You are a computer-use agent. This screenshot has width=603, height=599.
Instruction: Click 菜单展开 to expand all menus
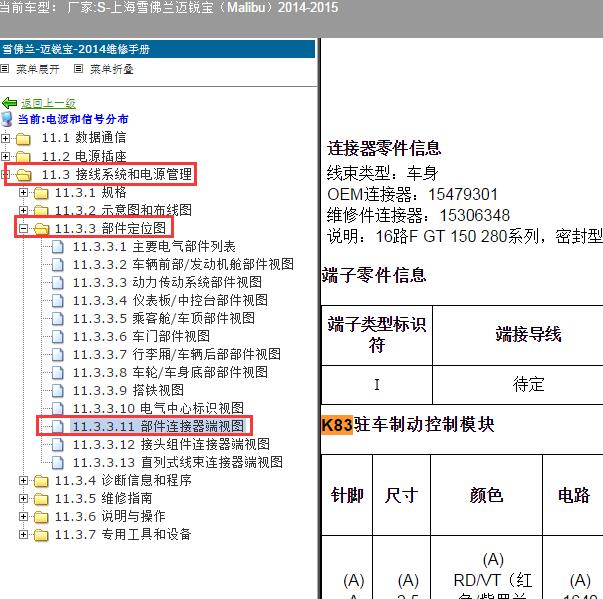[x=38, y=69]
